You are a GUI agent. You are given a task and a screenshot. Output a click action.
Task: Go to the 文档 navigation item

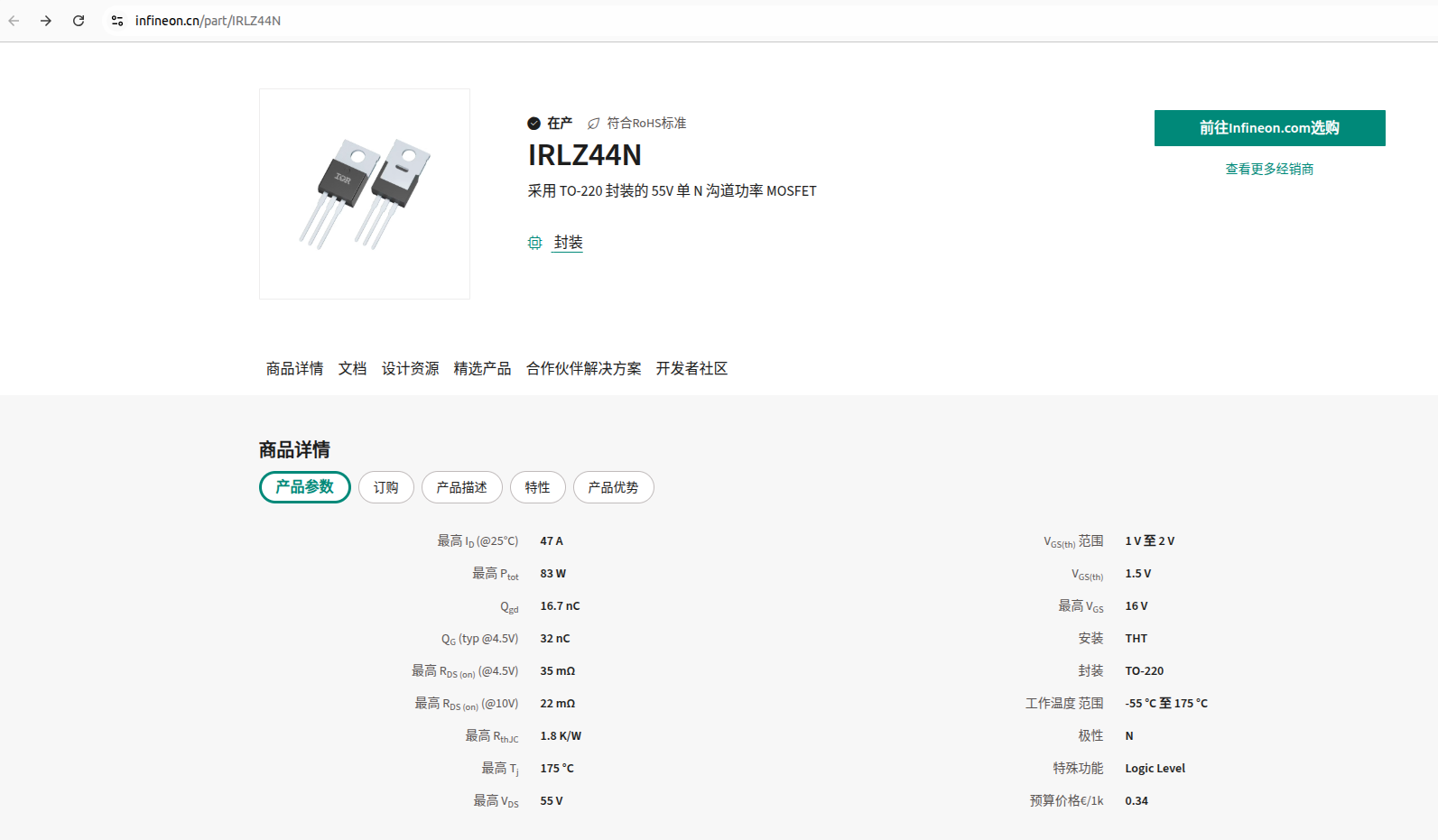point(353,368)
